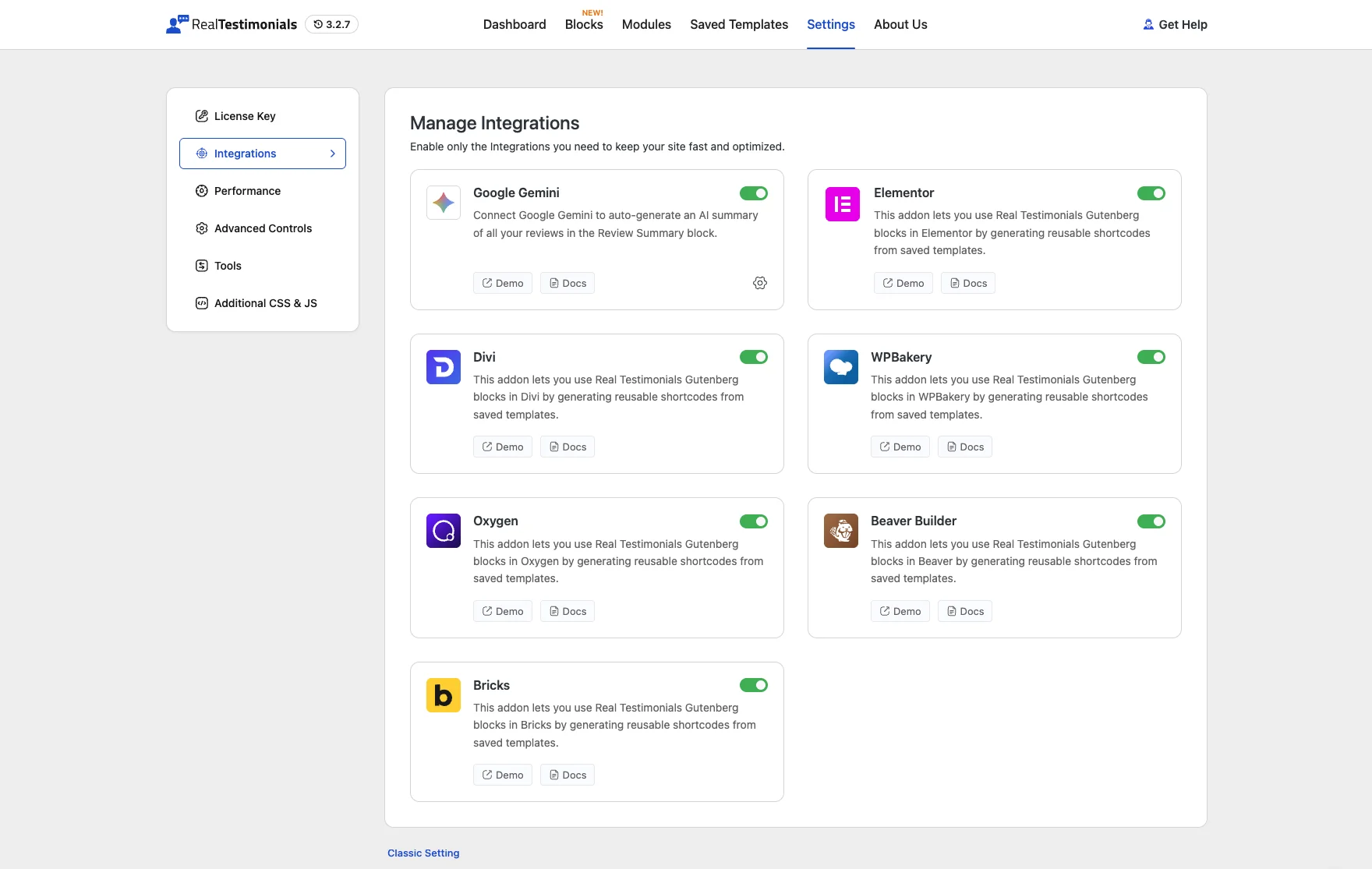1372x869 pixels.
Task: Click the Beaver Builder card title
Action: click(x=914, y=521)
